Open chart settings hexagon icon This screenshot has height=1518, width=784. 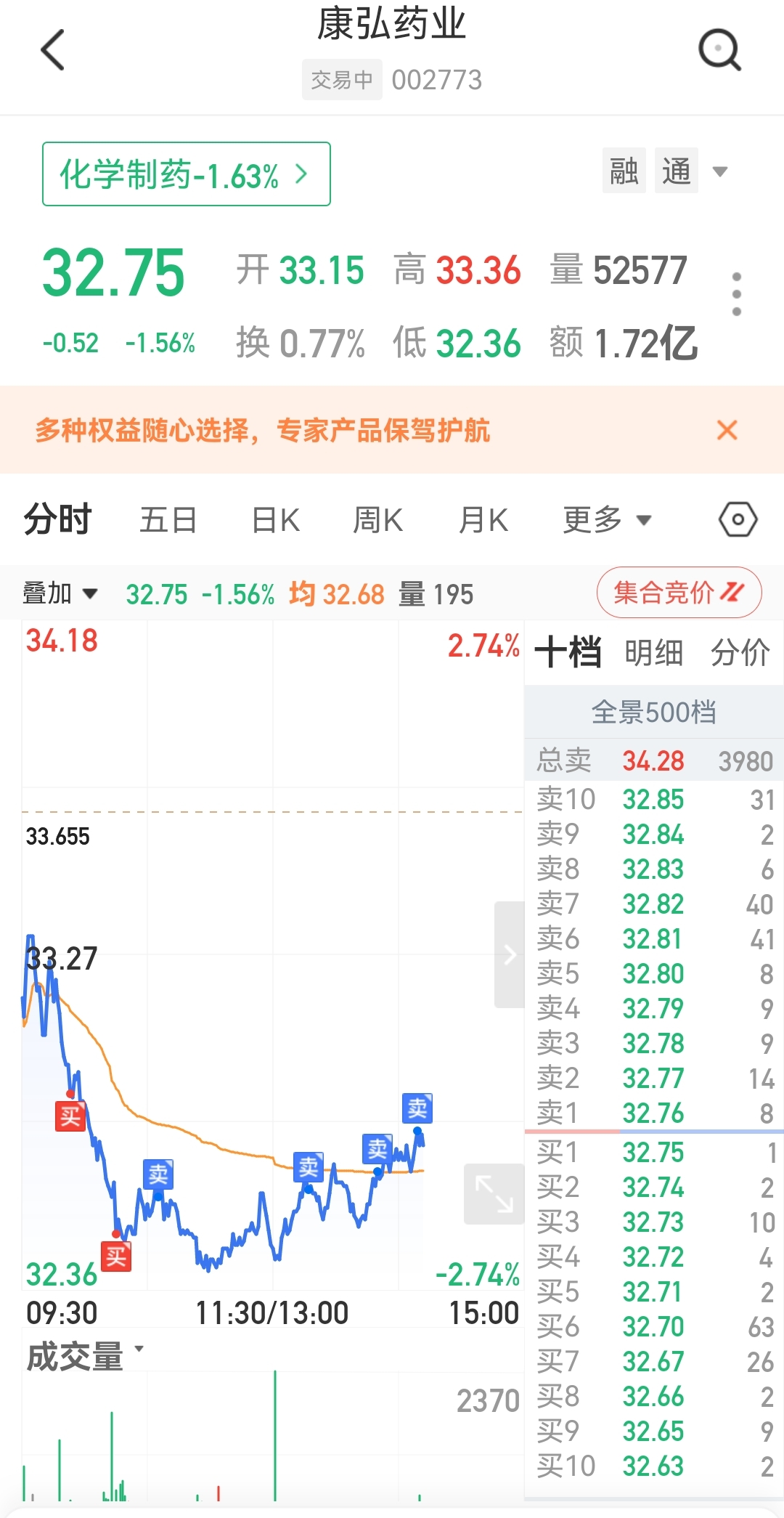point(738,520)
